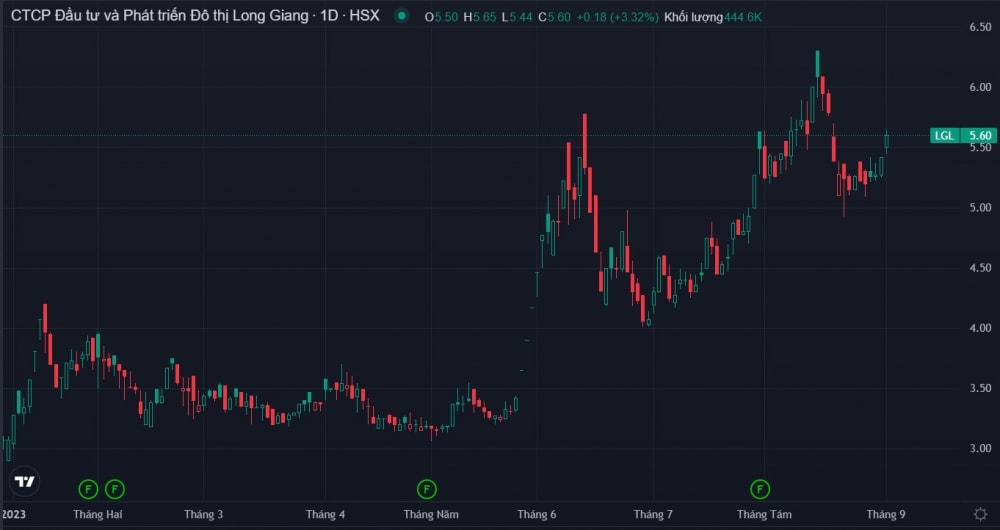
Task: Click the Tháng 3 time axis label
Action: click(x=203, y=514)
